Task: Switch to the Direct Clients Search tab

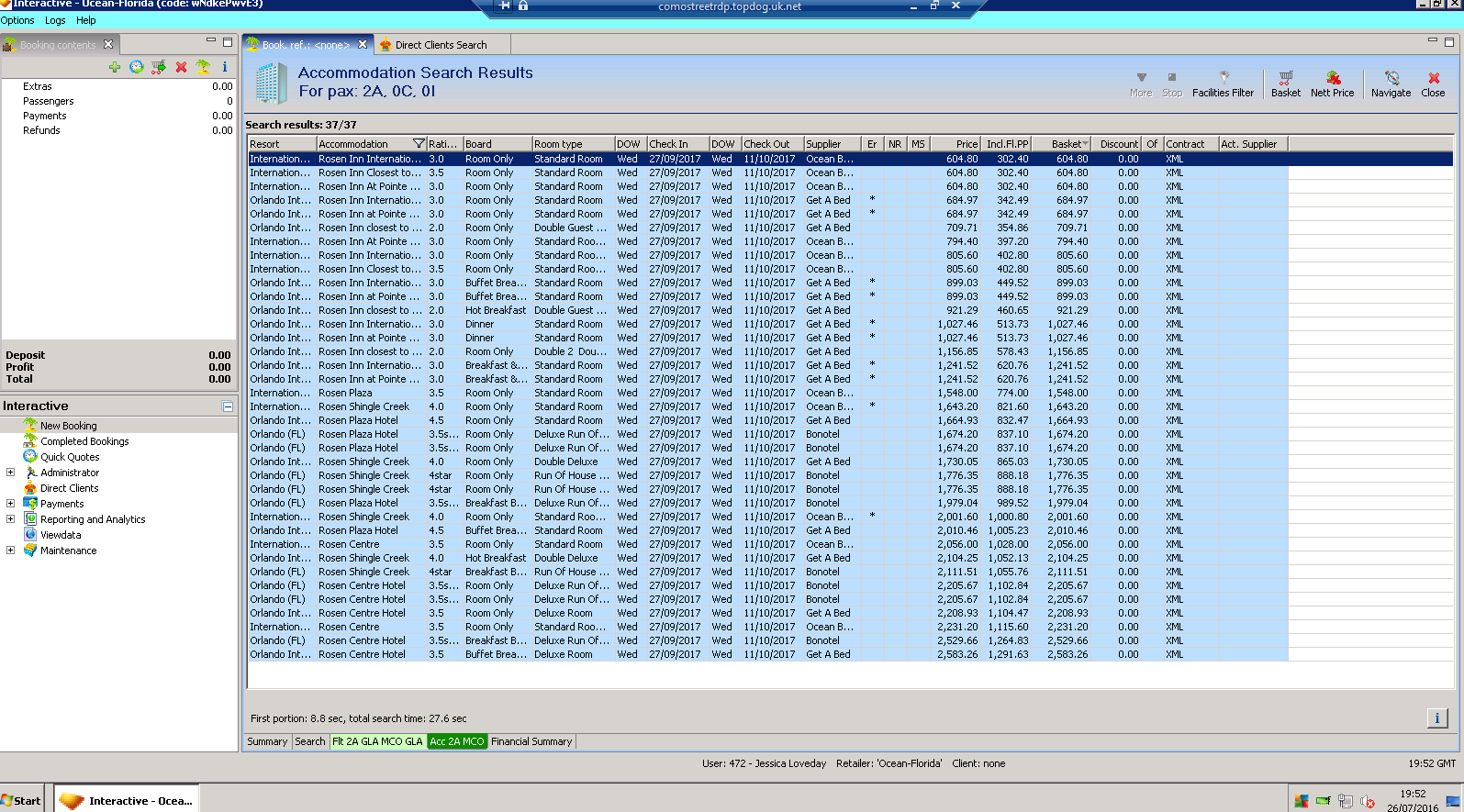Action: 441,45
